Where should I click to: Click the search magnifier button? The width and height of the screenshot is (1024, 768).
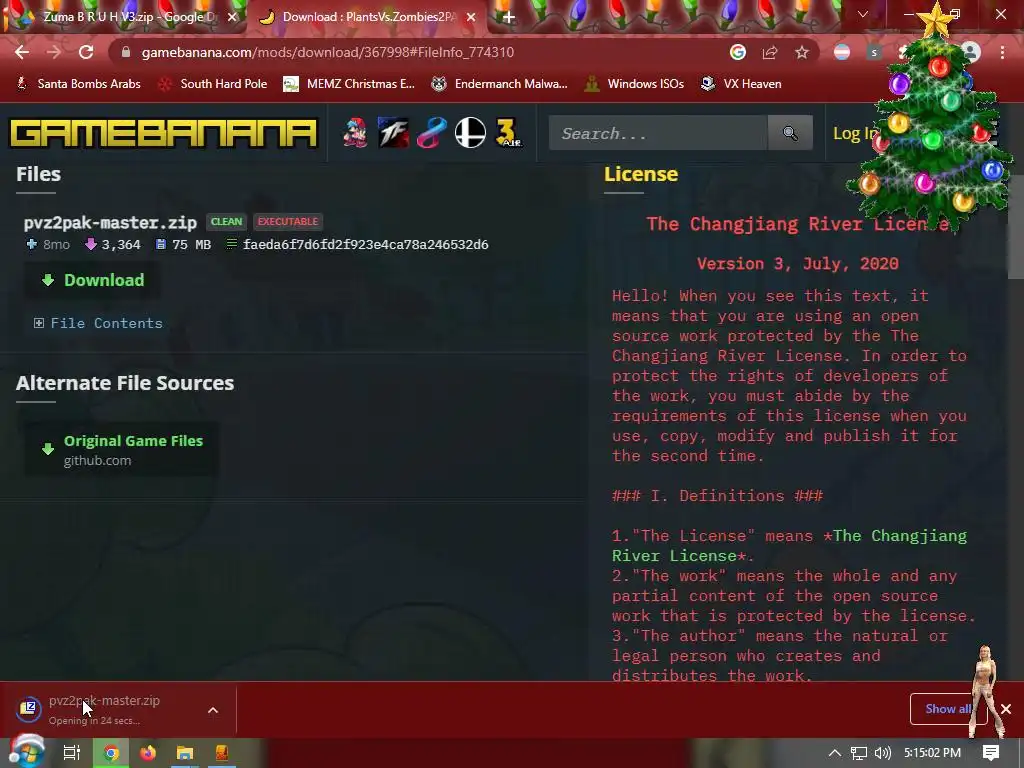[x=790, y=133]
